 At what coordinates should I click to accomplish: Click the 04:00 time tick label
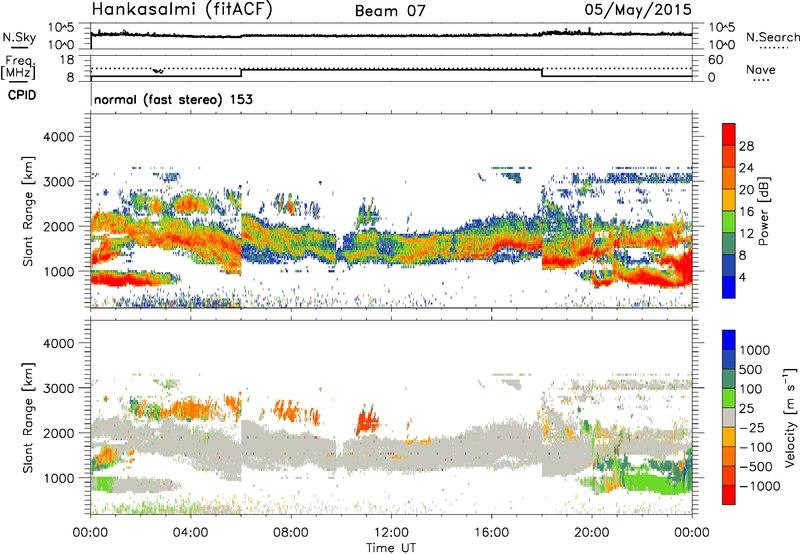[x=190, y=533]
